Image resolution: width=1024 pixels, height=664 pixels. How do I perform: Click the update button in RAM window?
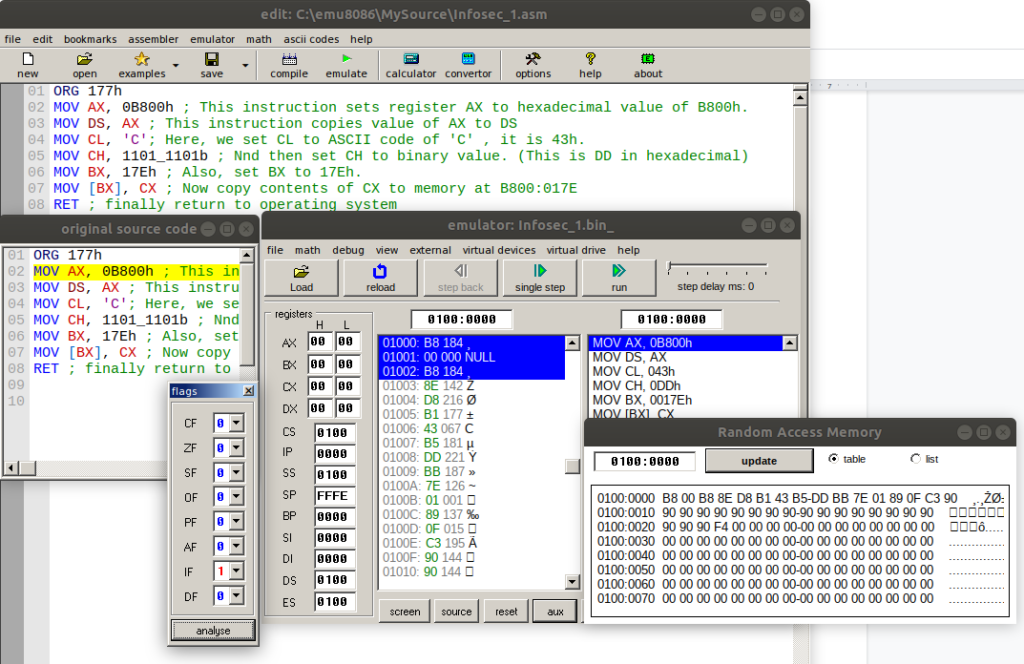[759, 461]
